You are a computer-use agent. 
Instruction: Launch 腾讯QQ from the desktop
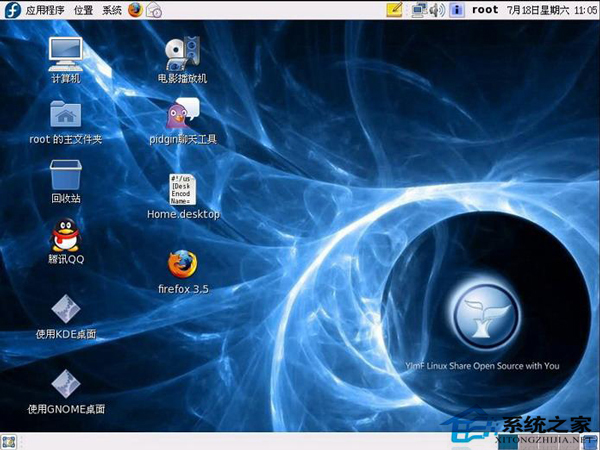click(66, 237)
